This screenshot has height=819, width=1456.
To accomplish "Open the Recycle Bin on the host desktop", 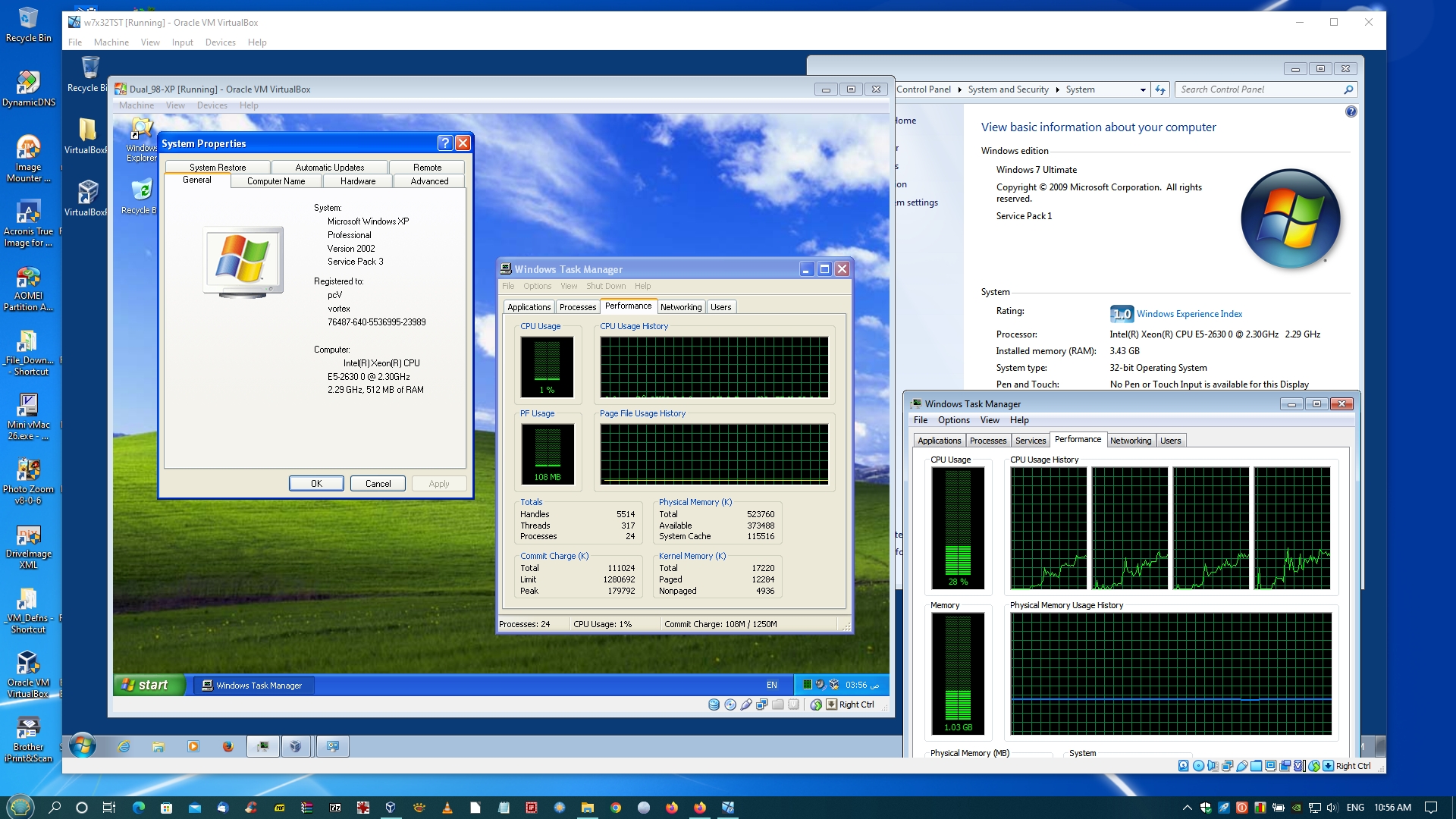I will pyautogui.click(x=28, y=24).
